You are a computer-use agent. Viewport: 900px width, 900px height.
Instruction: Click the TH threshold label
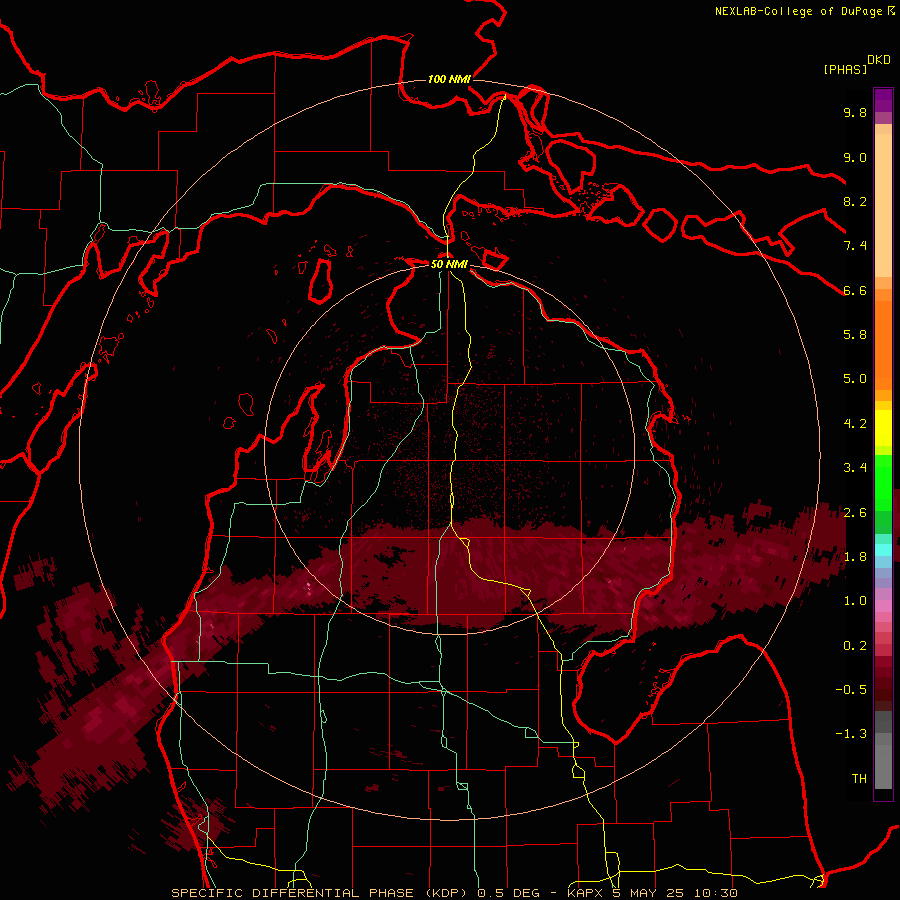(859, 779)
